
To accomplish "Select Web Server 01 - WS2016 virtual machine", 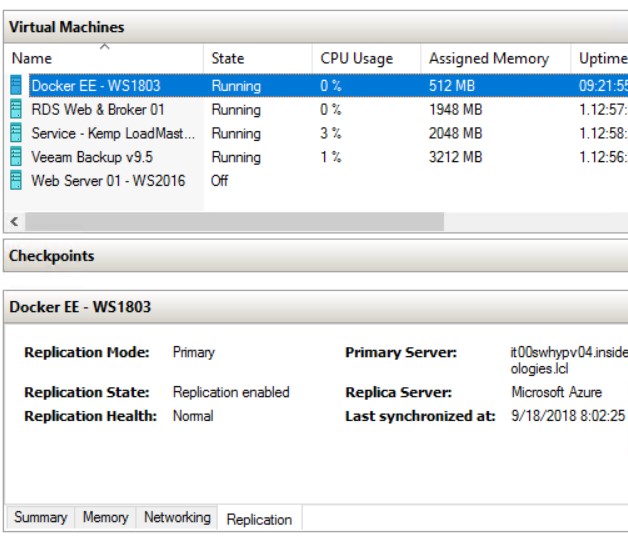I will (109, 181).
